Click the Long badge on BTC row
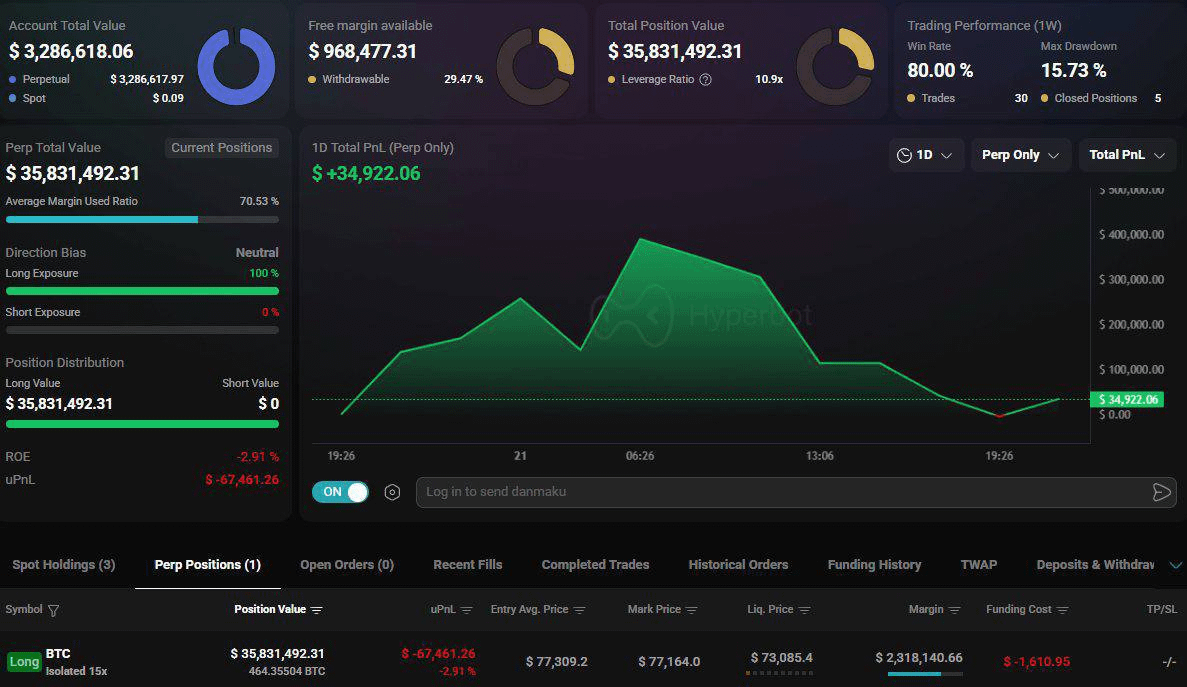1187x687 pixels. (24, 662)
